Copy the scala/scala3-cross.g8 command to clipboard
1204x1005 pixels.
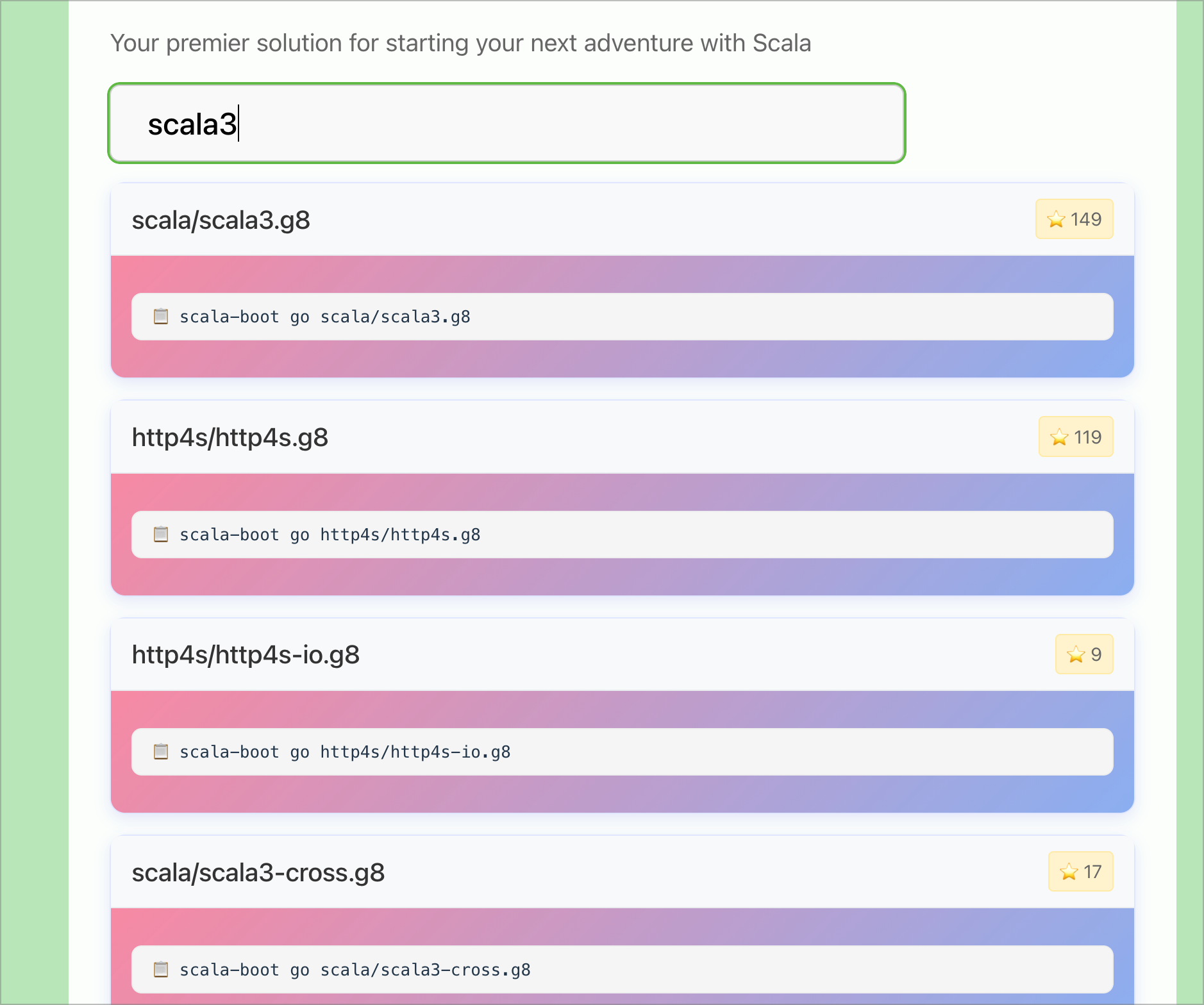(x=161, y=969)
